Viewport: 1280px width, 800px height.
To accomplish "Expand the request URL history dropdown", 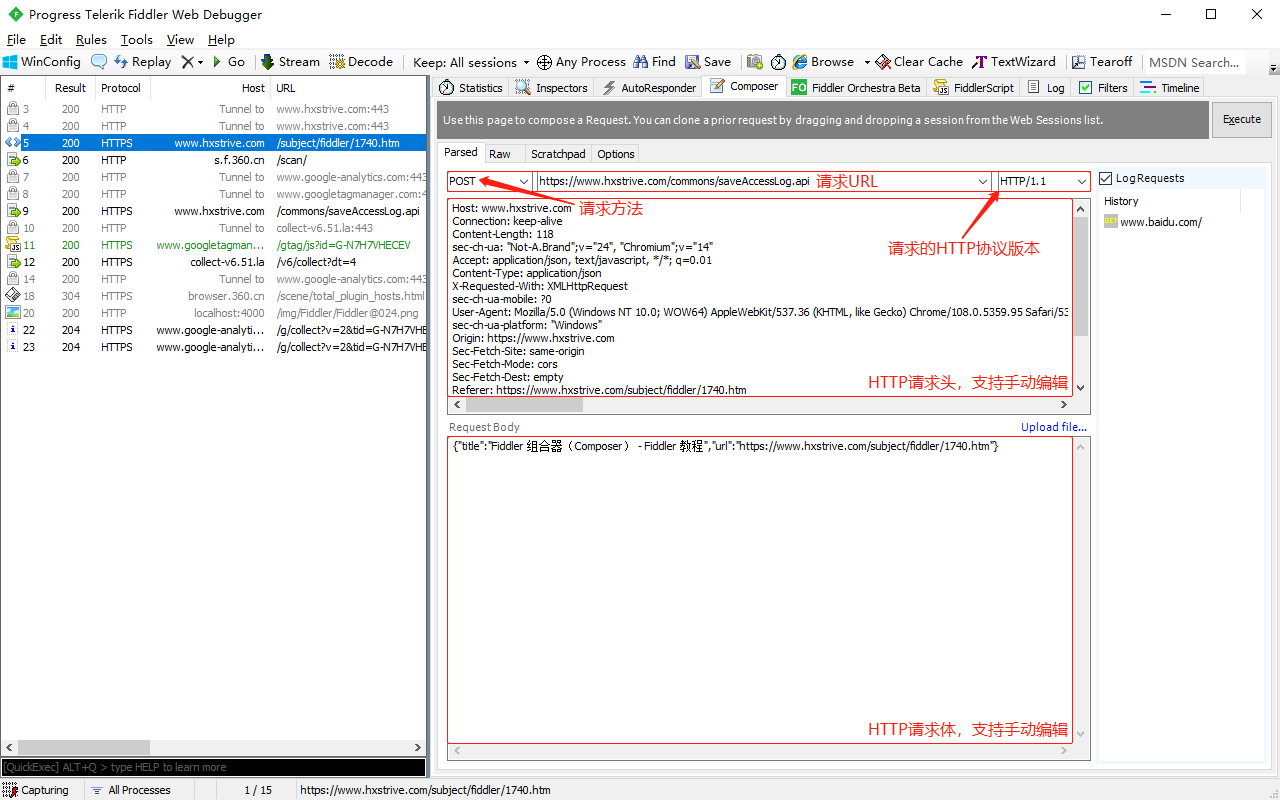I will [983, 181].
